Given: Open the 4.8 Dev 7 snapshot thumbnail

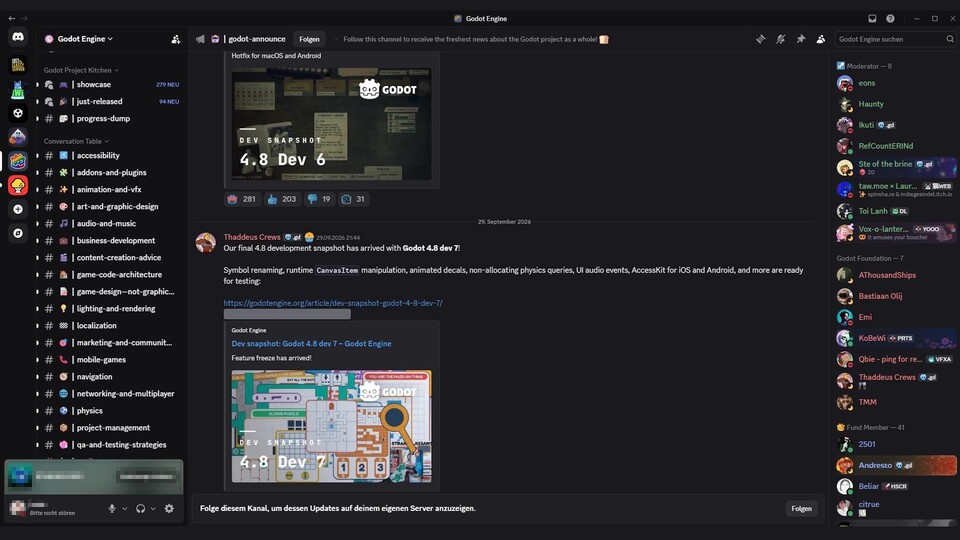Looking at the screenshot, I should [331, 426].
